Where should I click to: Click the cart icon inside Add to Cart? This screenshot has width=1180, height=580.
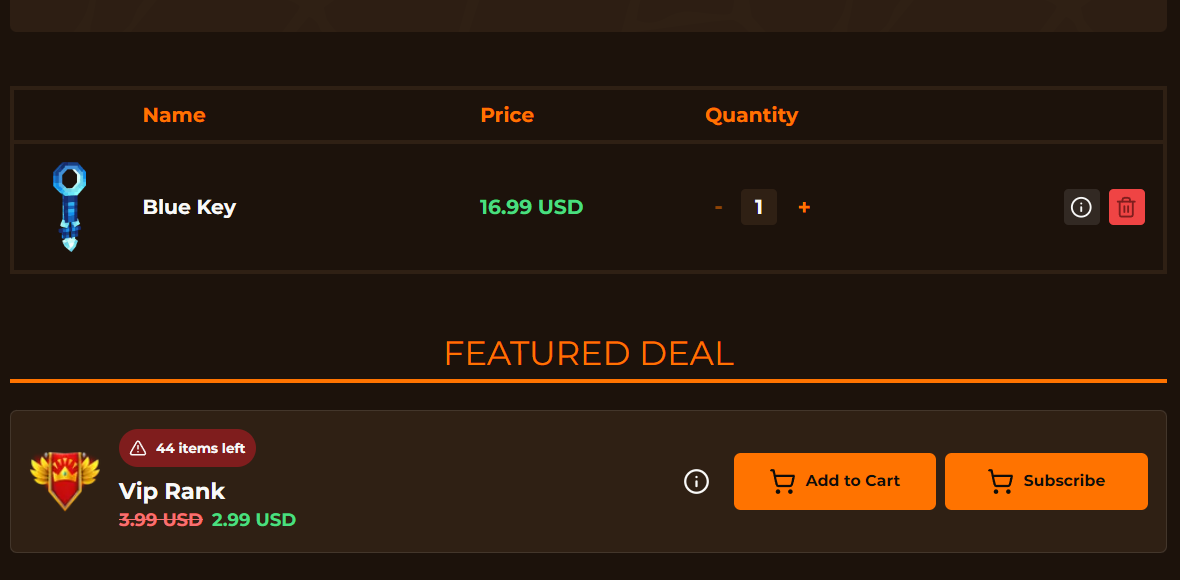point(782,481)
